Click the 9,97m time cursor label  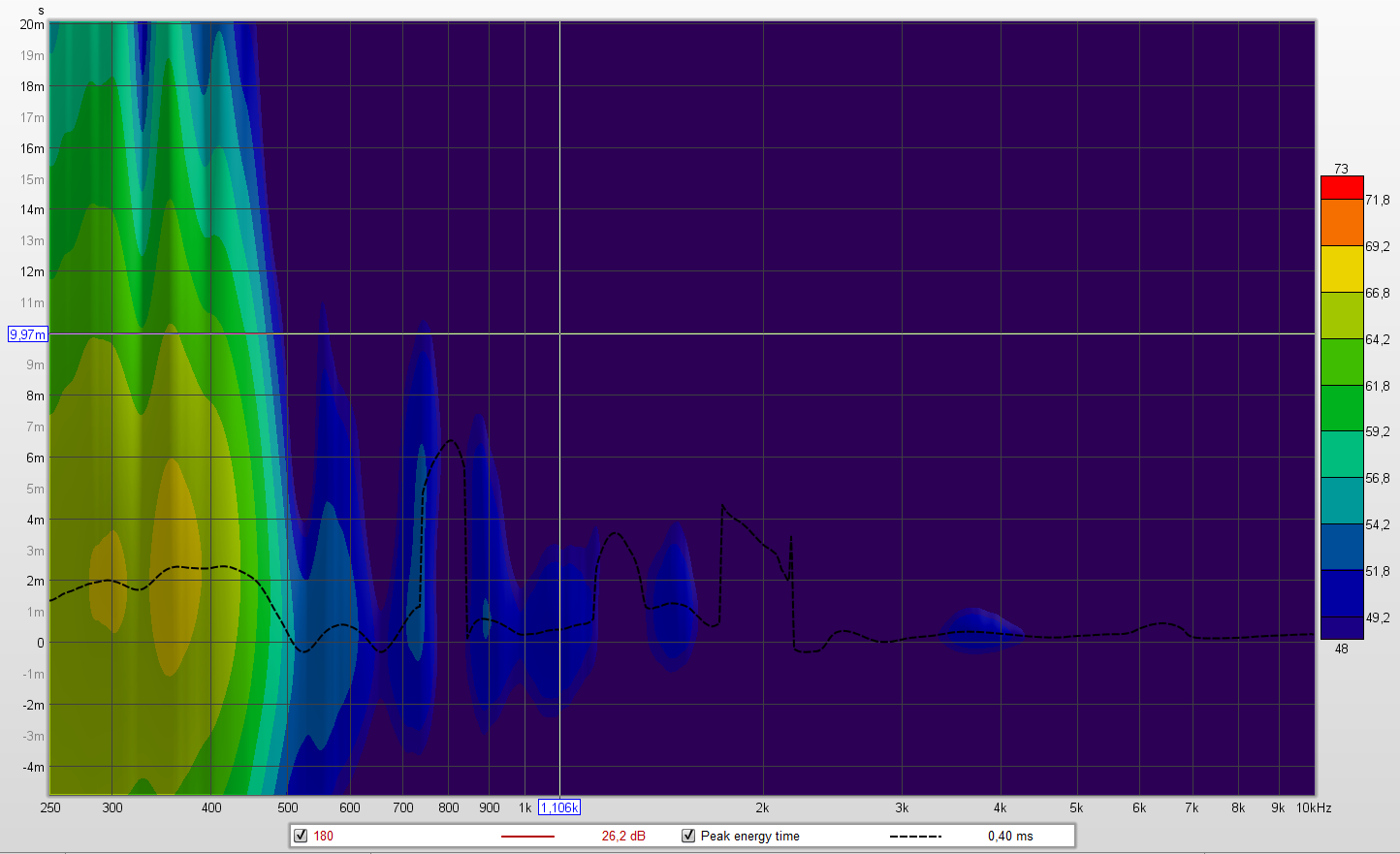(27, 334)
